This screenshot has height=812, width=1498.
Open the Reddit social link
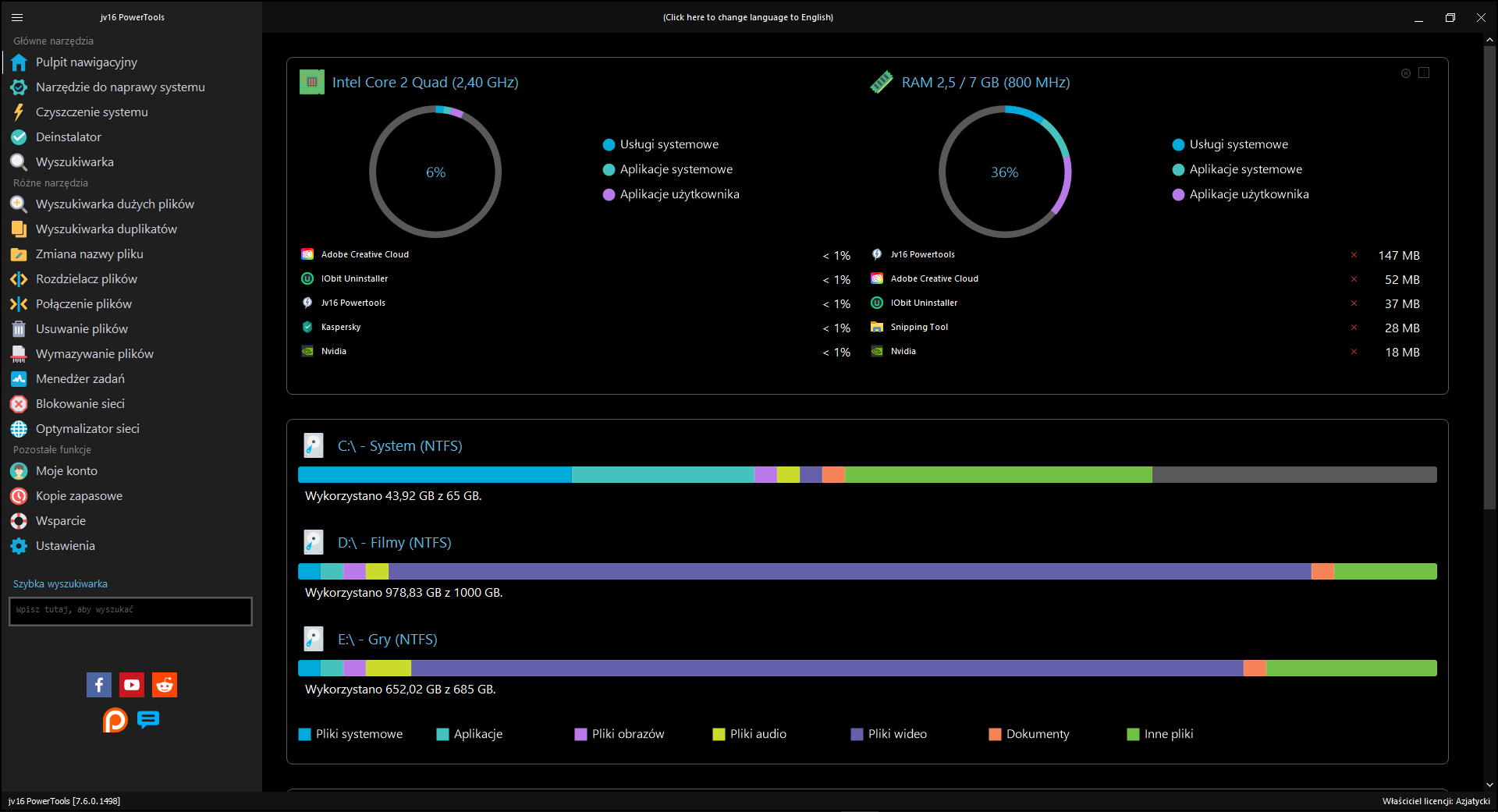(x=165, y=685)
